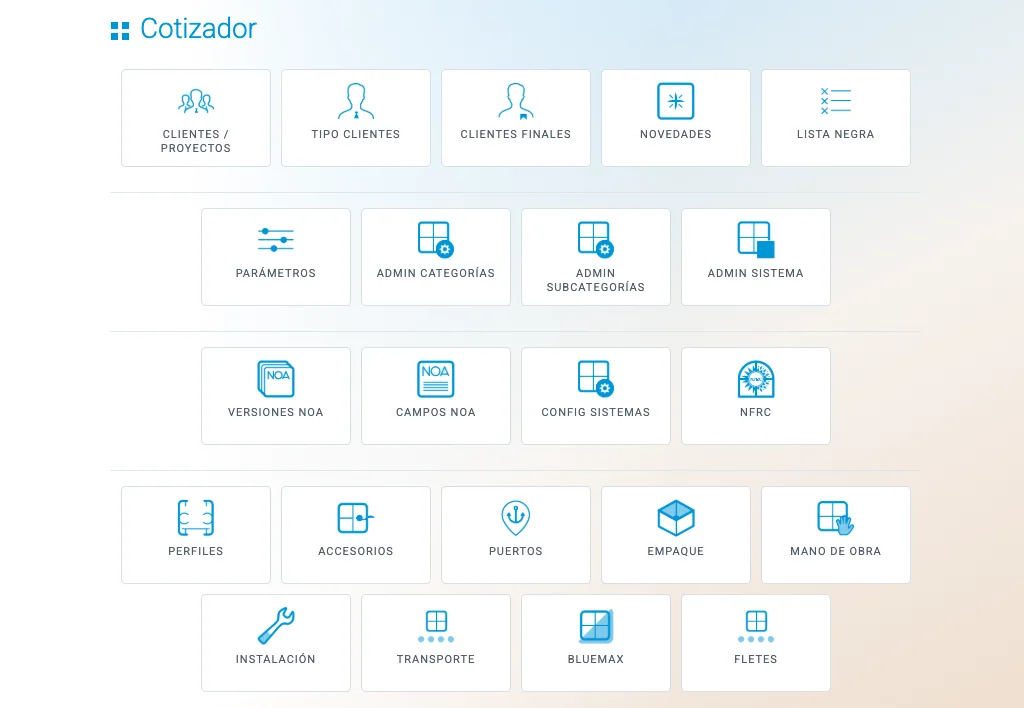Click the Mano de Obra hand icon
The width and height of the screenshot is (1024, 708).
tap(836, 518)
